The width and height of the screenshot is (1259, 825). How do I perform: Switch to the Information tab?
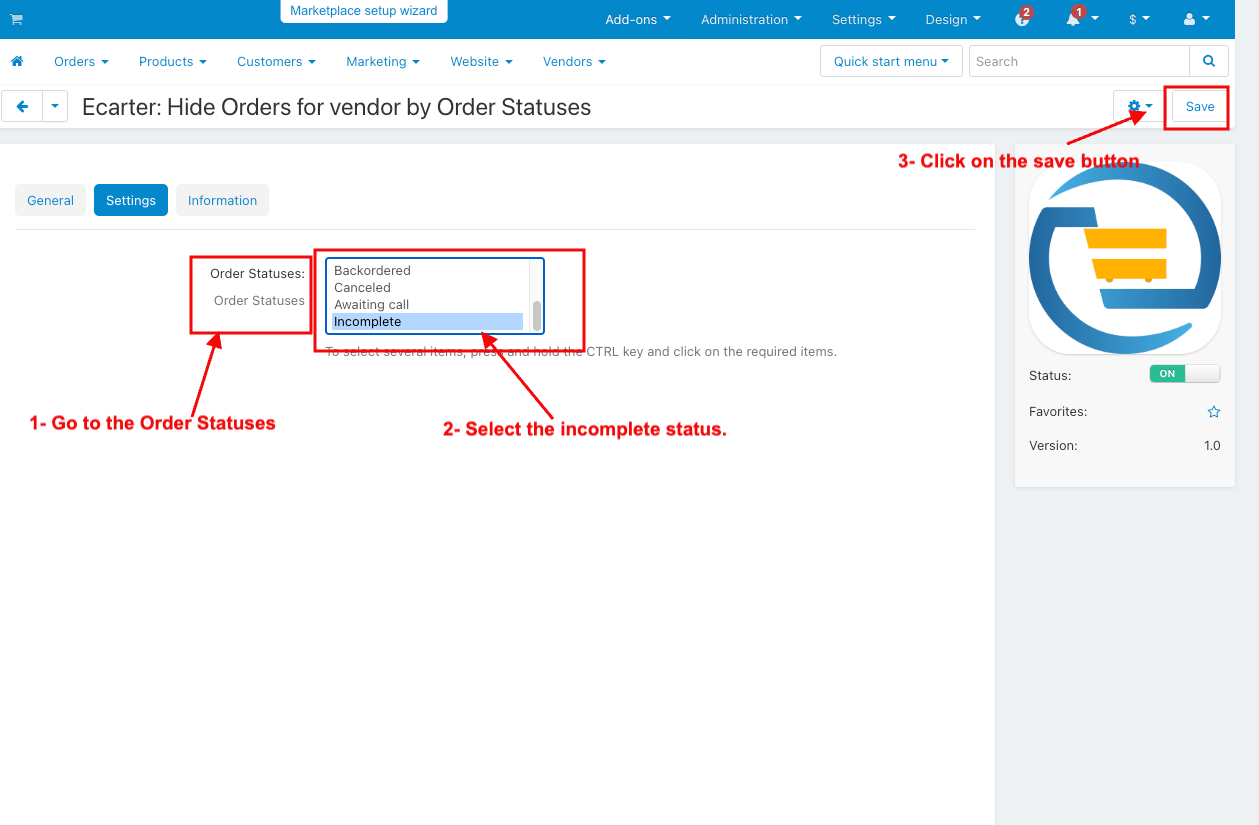click(222, 200)
